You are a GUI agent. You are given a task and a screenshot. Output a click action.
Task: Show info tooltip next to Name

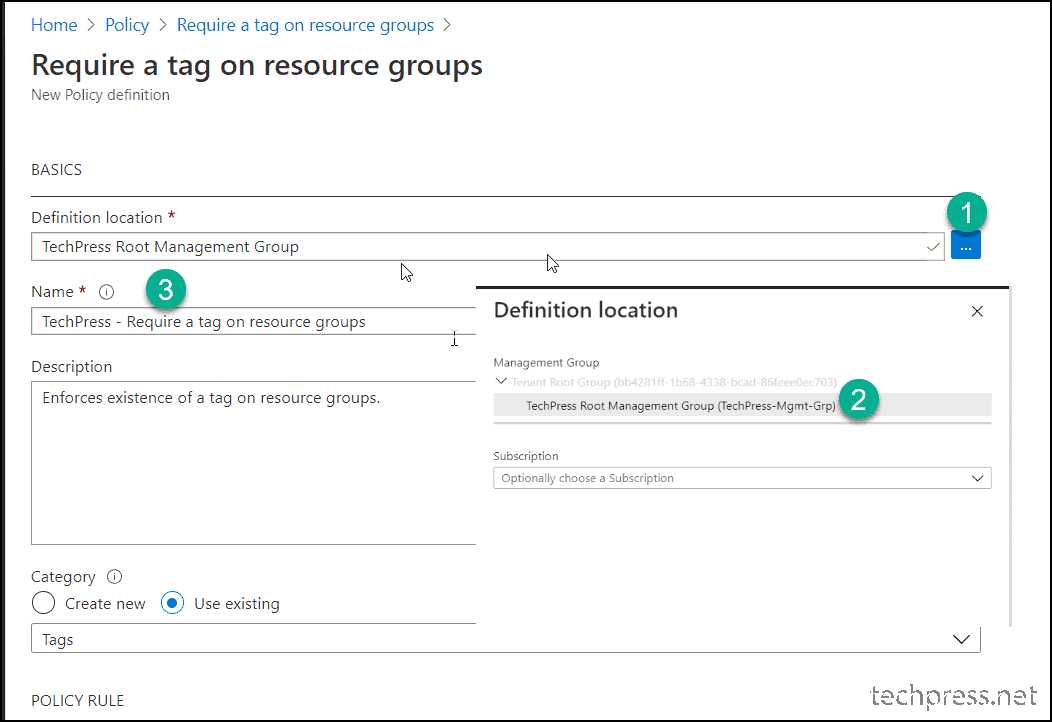pyautogui.click(x=106, y=292)
